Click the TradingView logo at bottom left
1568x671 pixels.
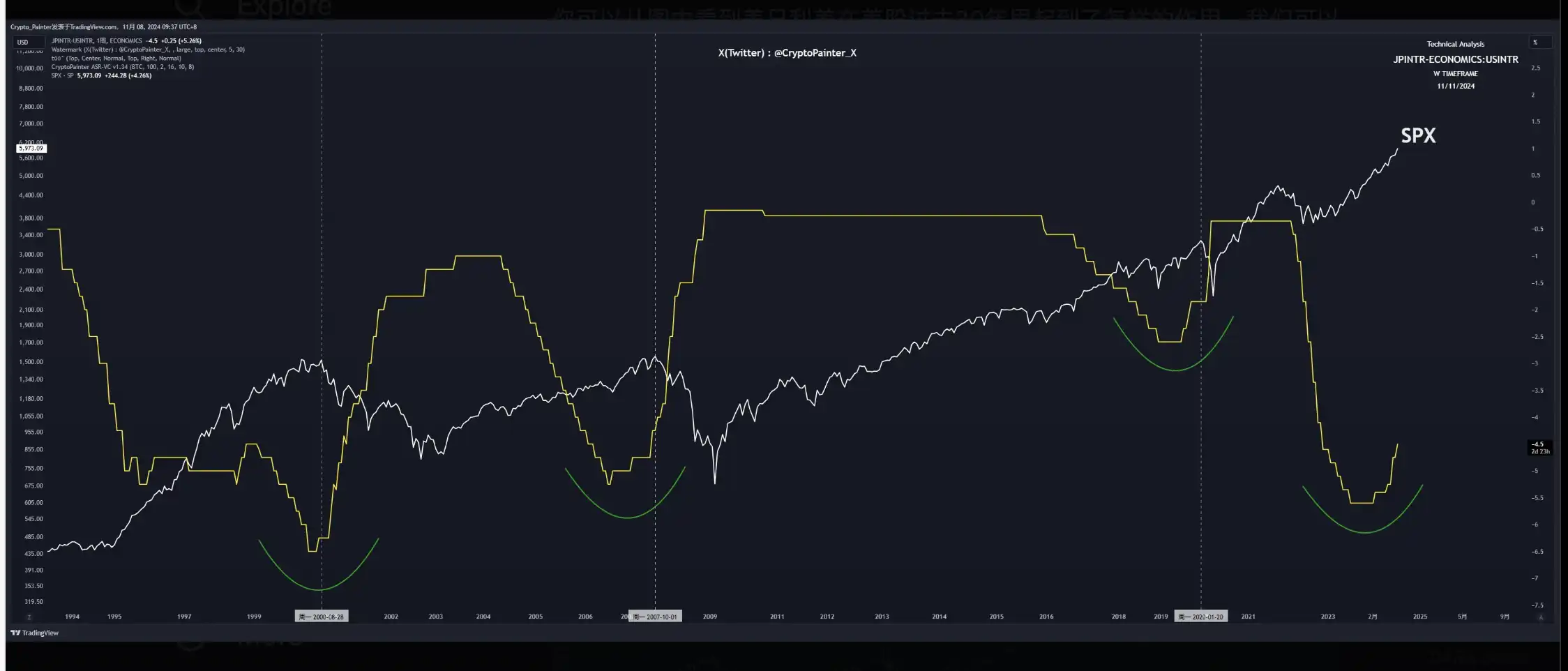tap(34, 633)
